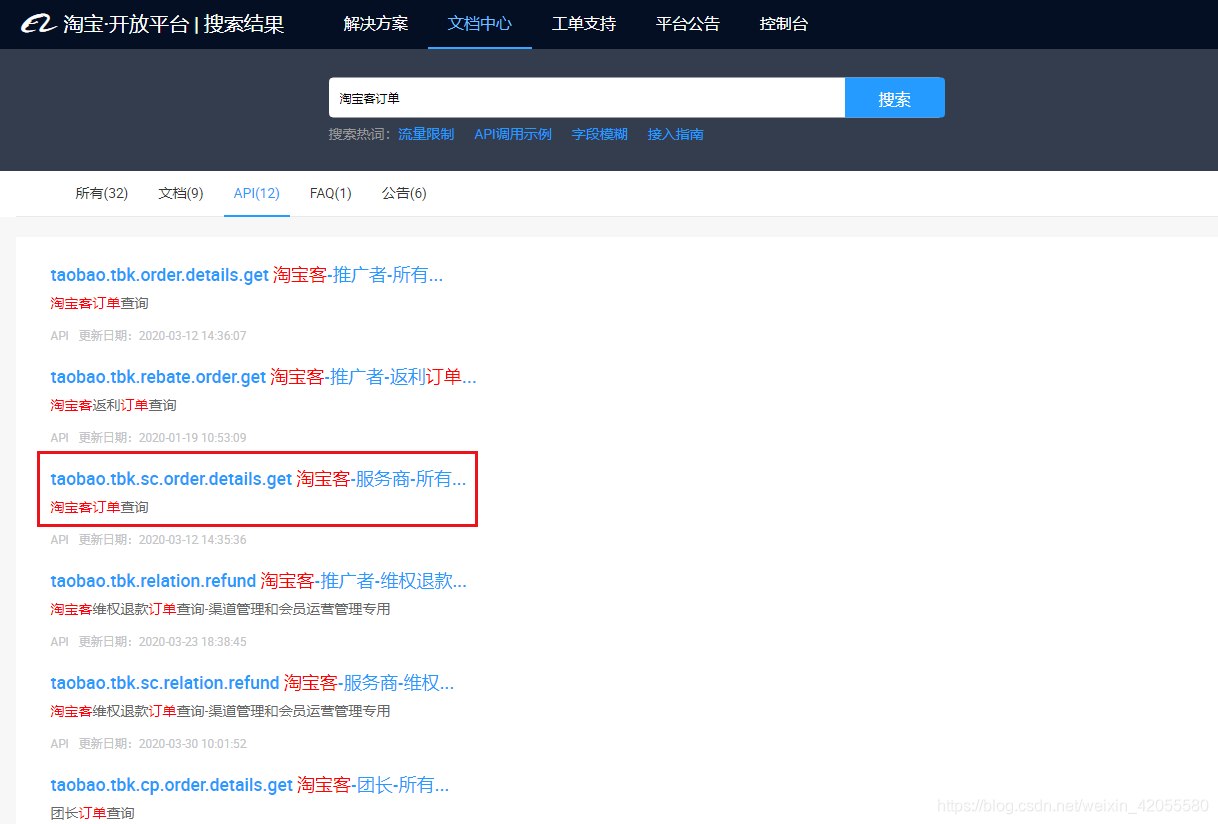This screenshot has width=1218, height=824.
Task: Open the 文档中心 menu
Action: (480, 24)
